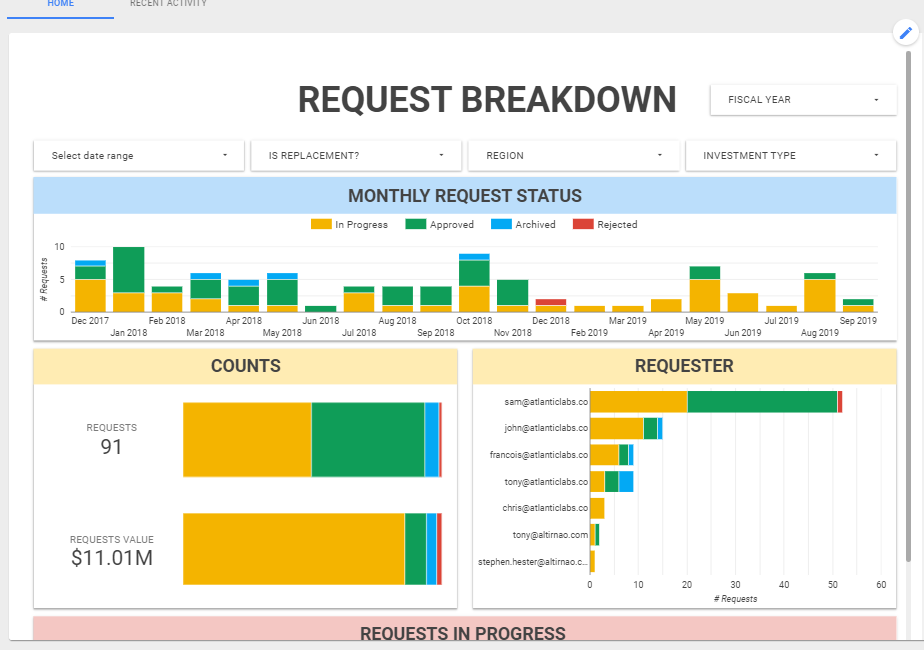Screen dimensions: 924x650
Task: Click the red Rejected segment in Dec 2018 bar
Action: (551, 302)
